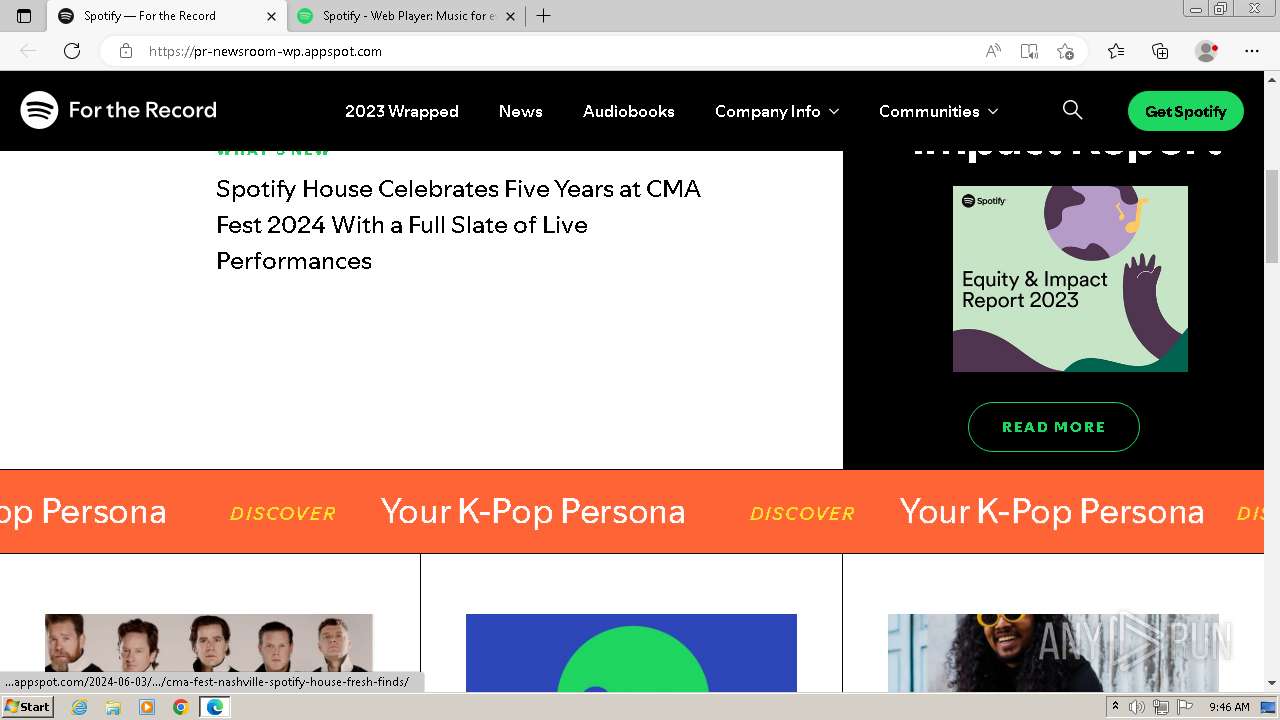This screenshot has height=720, width=1280.
Task: Click the Get Spotify button
Action: (1186, 111)
